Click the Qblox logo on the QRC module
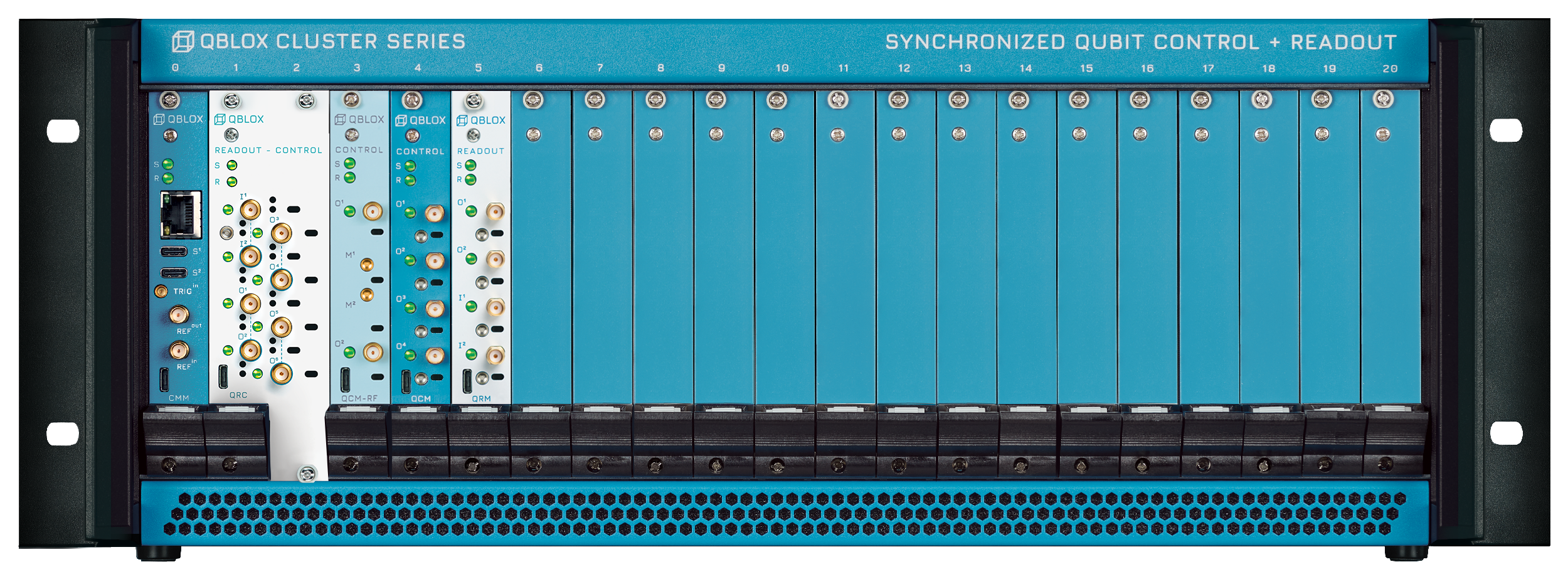 [239, 119]
